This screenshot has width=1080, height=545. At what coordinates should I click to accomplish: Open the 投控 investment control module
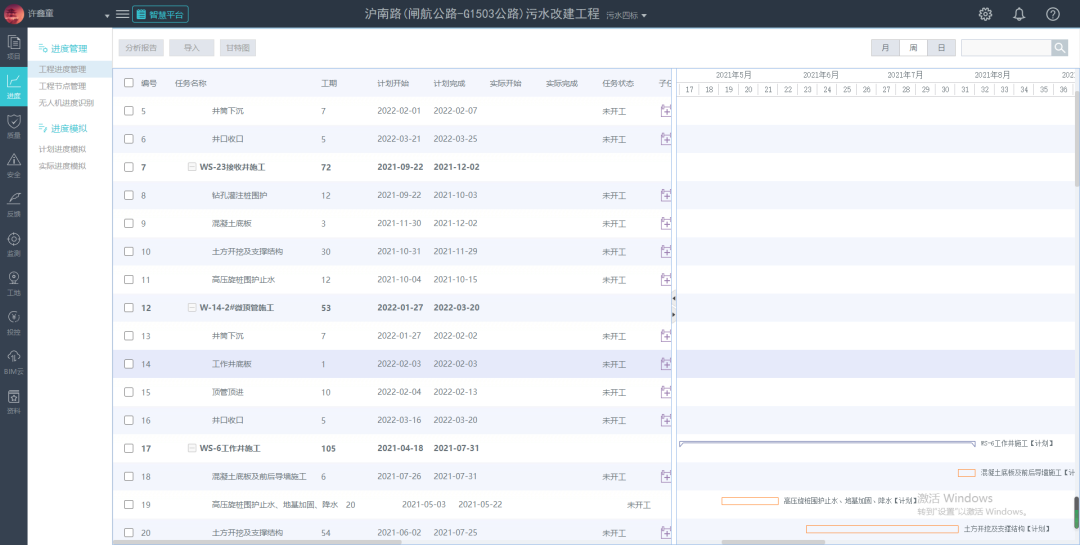point(14,322)
